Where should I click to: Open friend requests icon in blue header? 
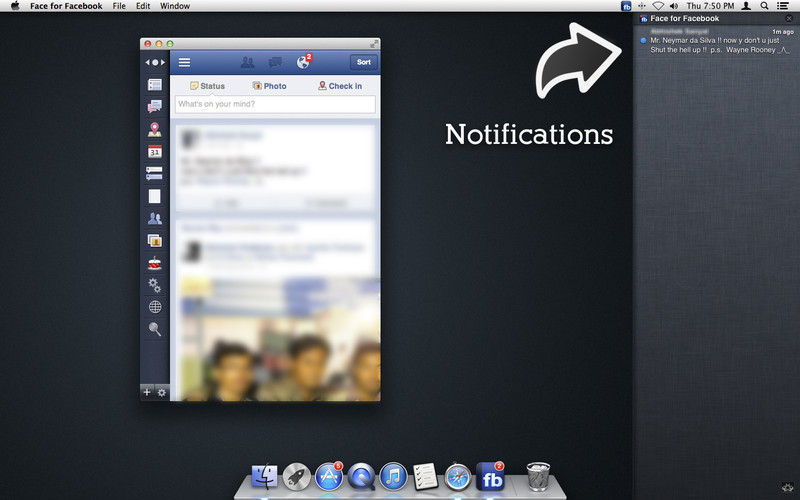coord(247,62)
